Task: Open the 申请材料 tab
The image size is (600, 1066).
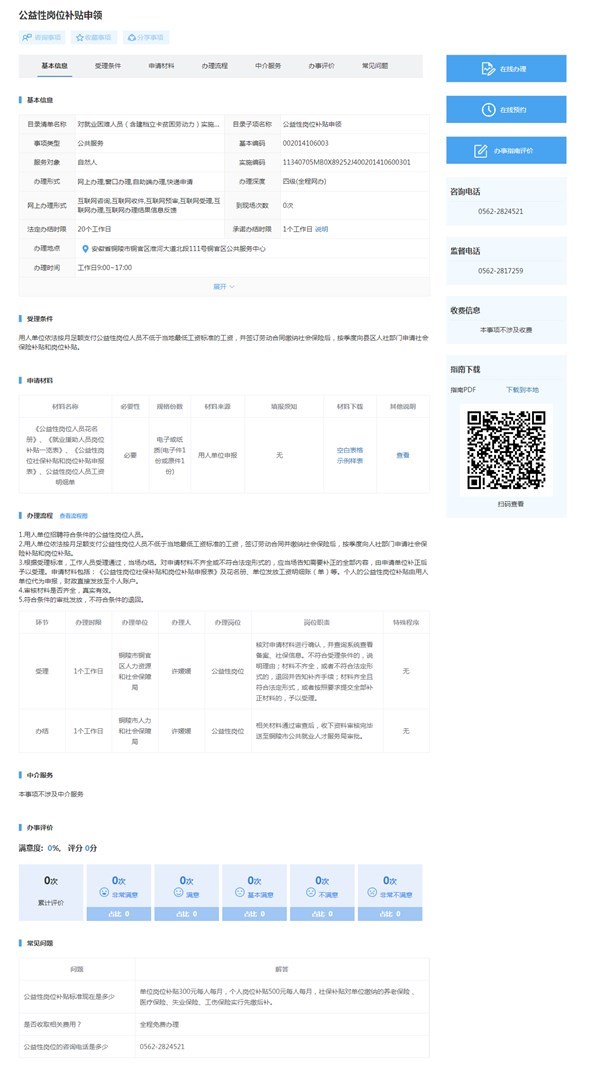Action: pyautogui.click(x=161, y=66)
